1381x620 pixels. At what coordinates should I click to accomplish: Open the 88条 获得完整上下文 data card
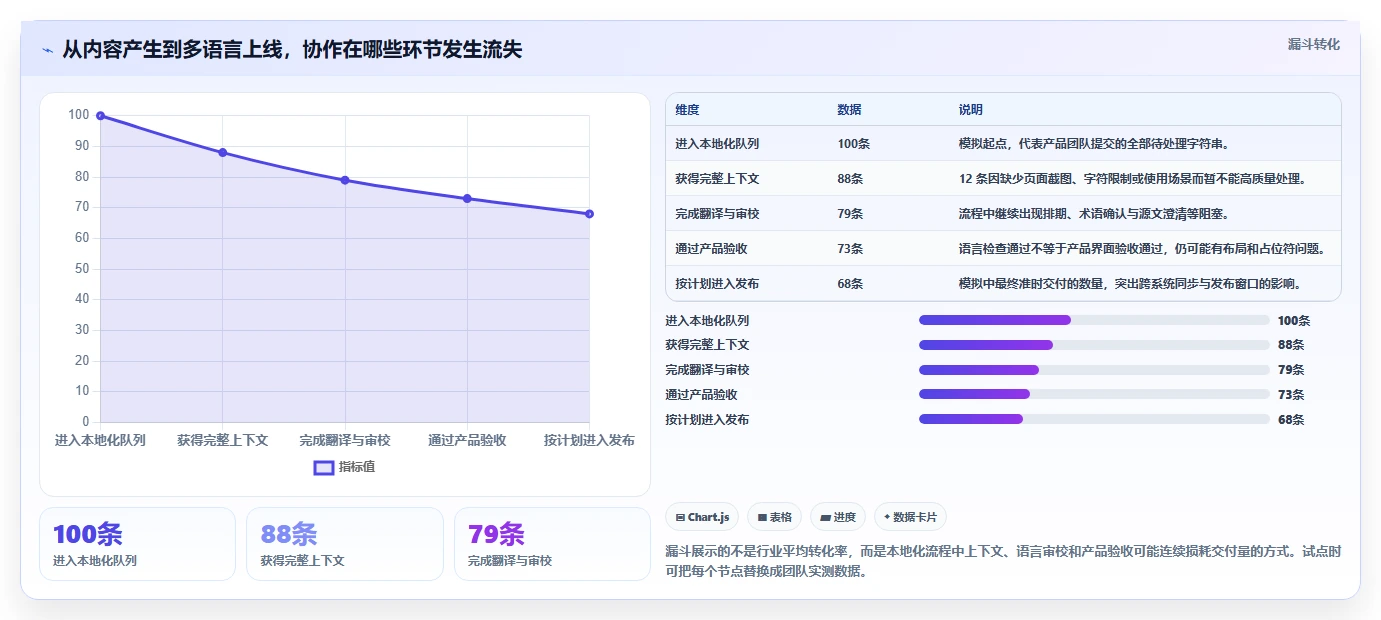point(344,544)
